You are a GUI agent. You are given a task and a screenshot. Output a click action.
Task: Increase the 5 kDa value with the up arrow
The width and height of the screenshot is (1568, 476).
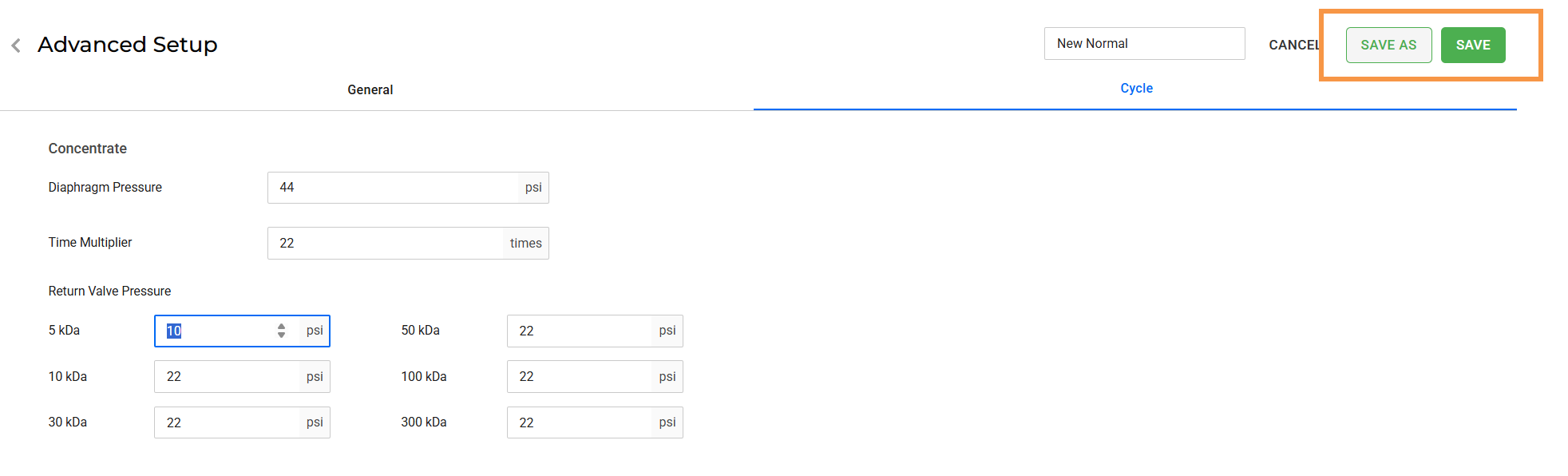point(281,326)
